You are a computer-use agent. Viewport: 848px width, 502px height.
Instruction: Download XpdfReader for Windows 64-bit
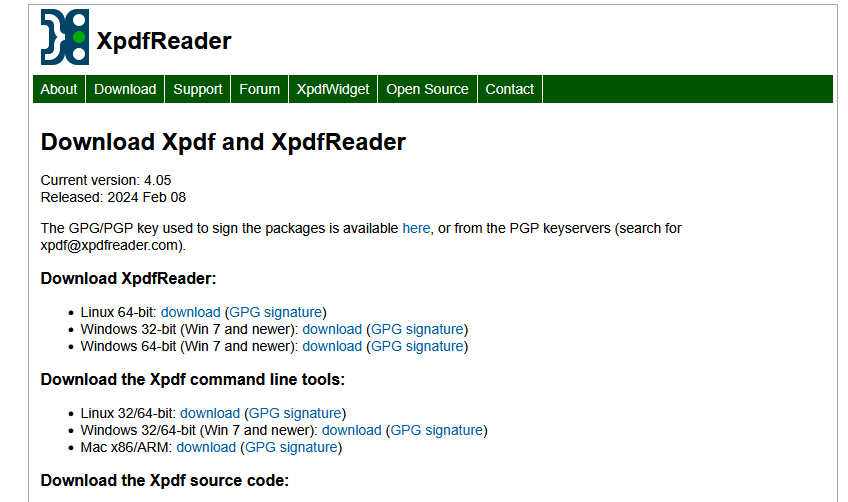click(332, 346)
